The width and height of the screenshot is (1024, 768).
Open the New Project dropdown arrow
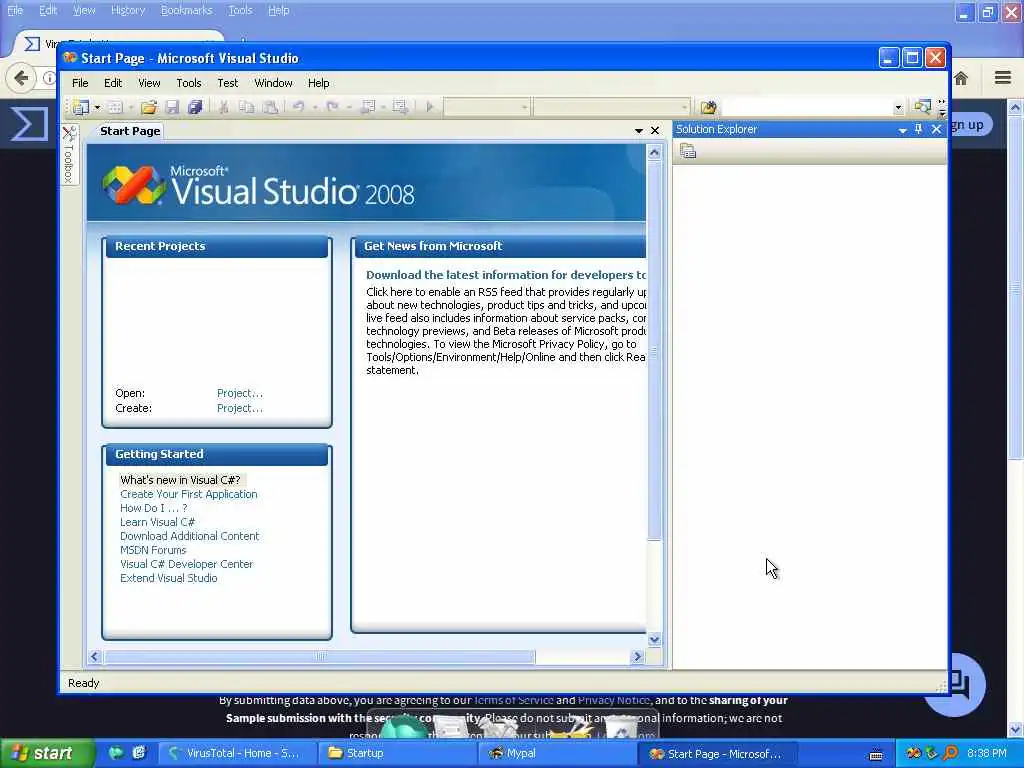tap(97, 107)
